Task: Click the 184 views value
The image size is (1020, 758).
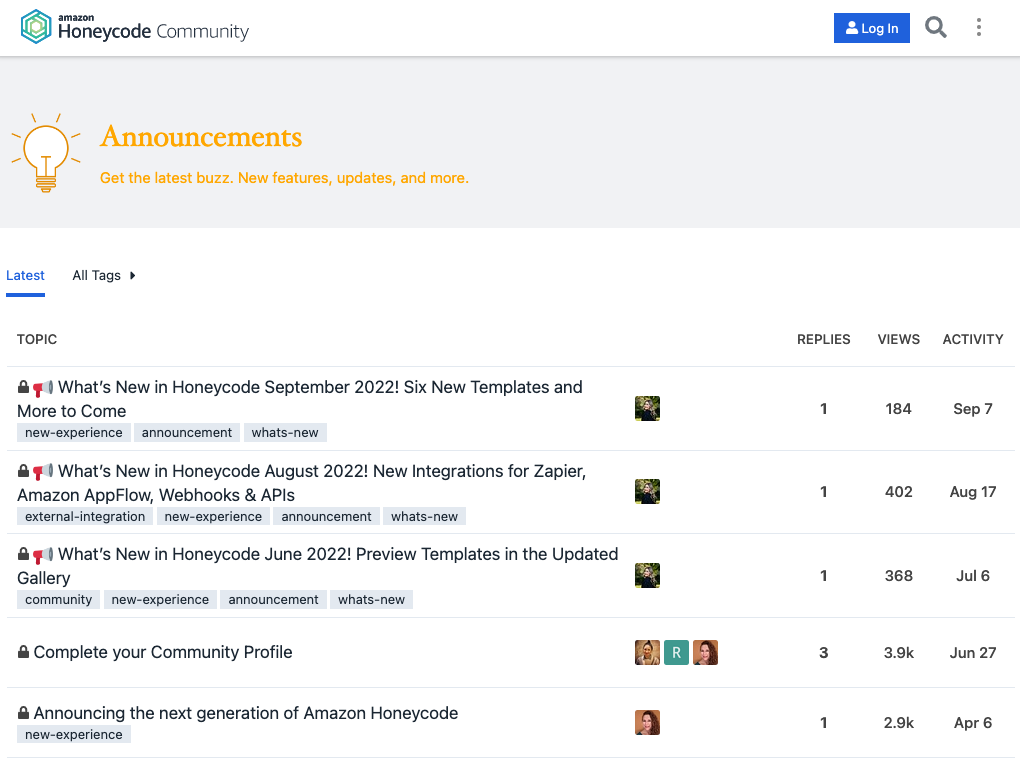Action: (898, 409)
